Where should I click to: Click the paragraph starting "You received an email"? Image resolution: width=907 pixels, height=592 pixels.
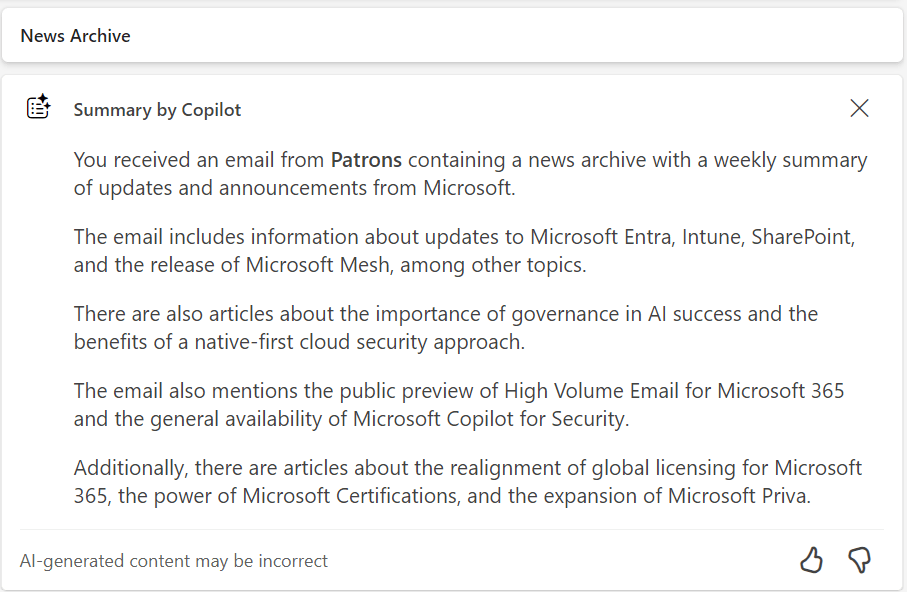pos(470,173)
